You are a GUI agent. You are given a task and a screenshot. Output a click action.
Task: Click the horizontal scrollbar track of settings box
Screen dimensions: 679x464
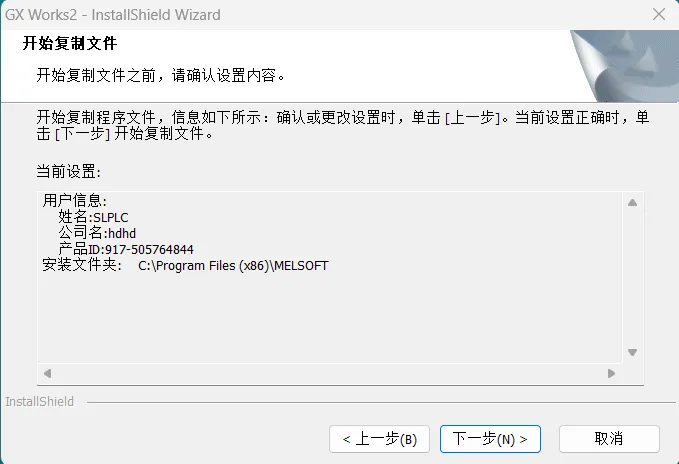point(329,373)
